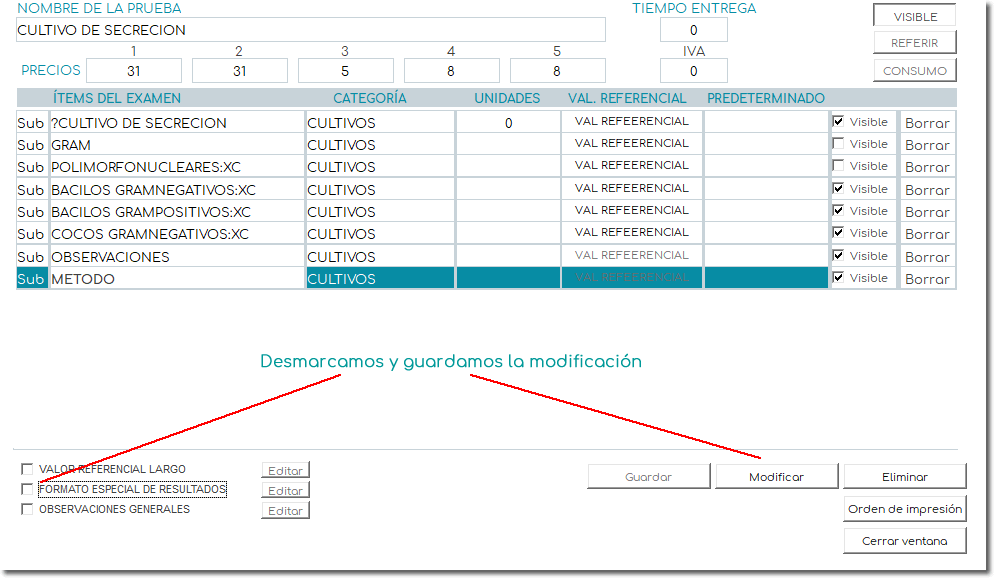Check the VALOR REFERENCIAL LARGO option
This screenshot has height=578, width=994.
tap(27, 469)
